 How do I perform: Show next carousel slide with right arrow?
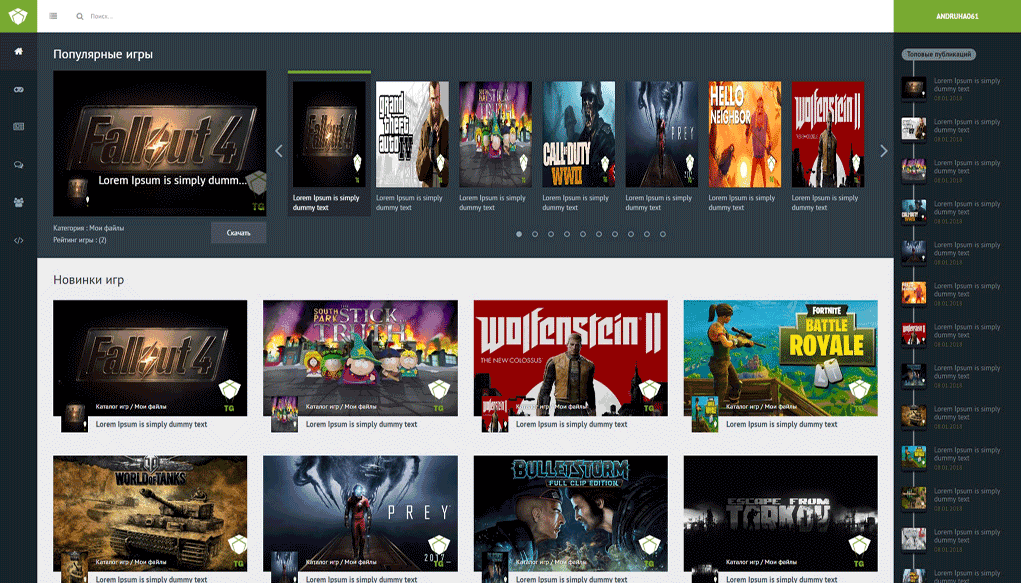coord(884,151)
